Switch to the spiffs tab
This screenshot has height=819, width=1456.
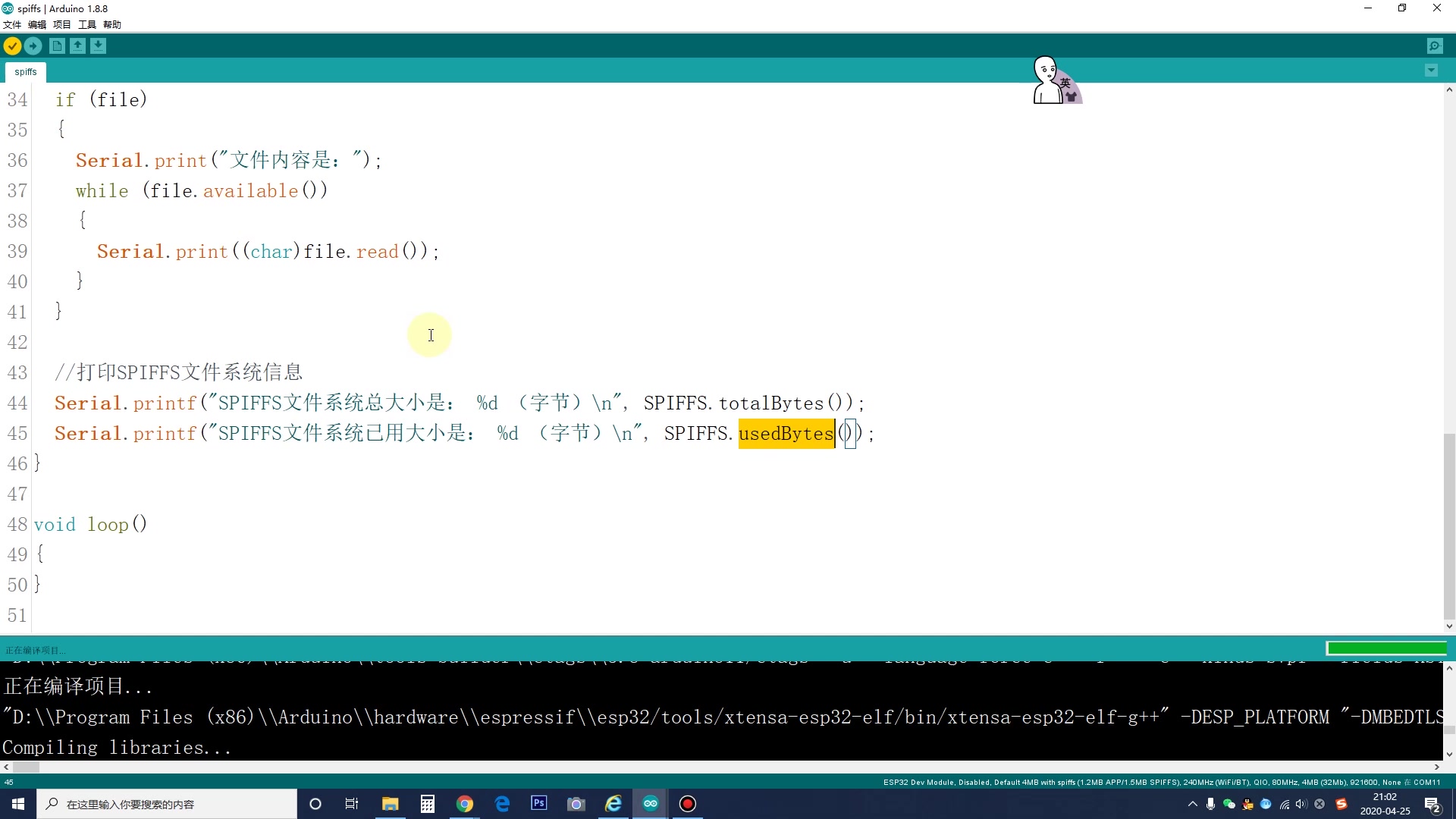point(26,71)
